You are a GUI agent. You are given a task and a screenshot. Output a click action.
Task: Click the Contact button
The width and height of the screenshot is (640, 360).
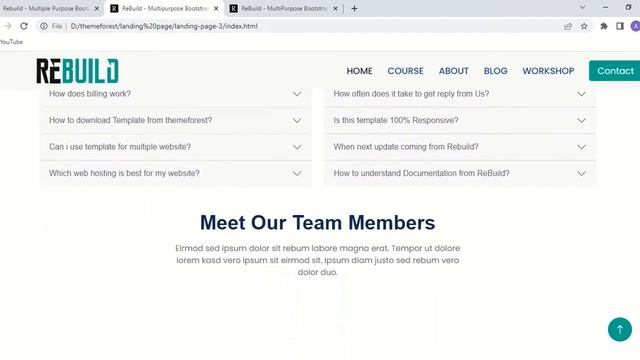[x=615, y=71]
